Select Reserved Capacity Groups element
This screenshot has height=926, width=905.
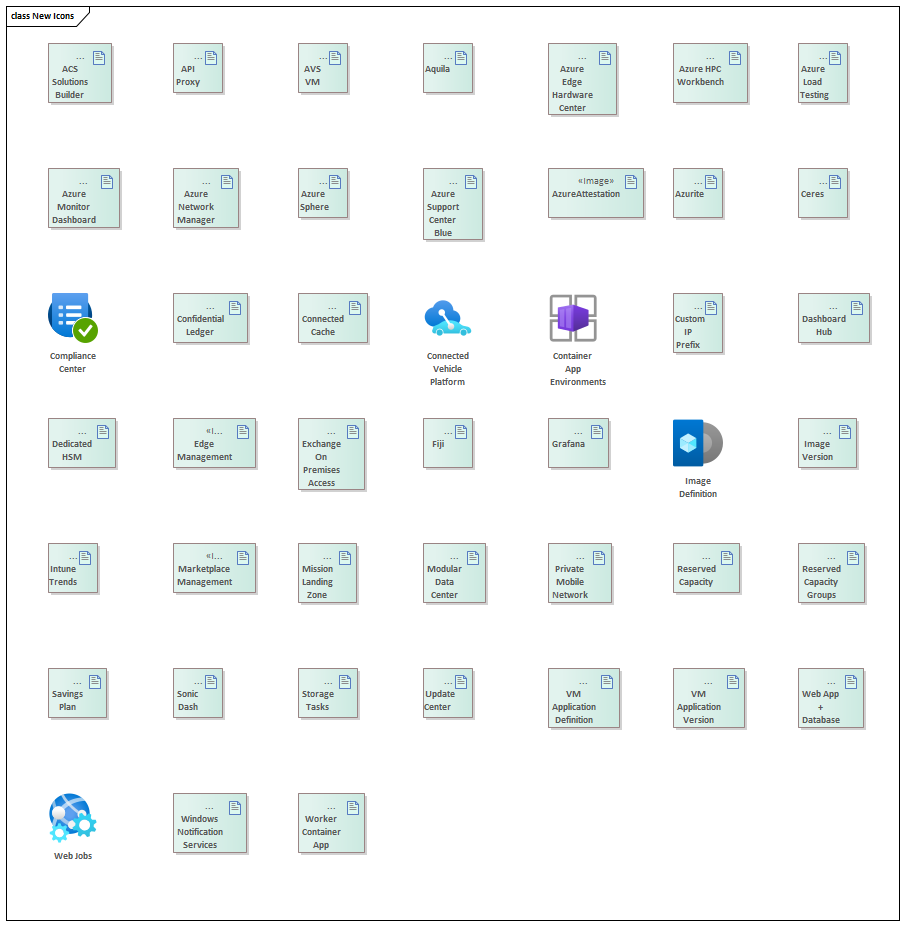click(x=832, y=573)
